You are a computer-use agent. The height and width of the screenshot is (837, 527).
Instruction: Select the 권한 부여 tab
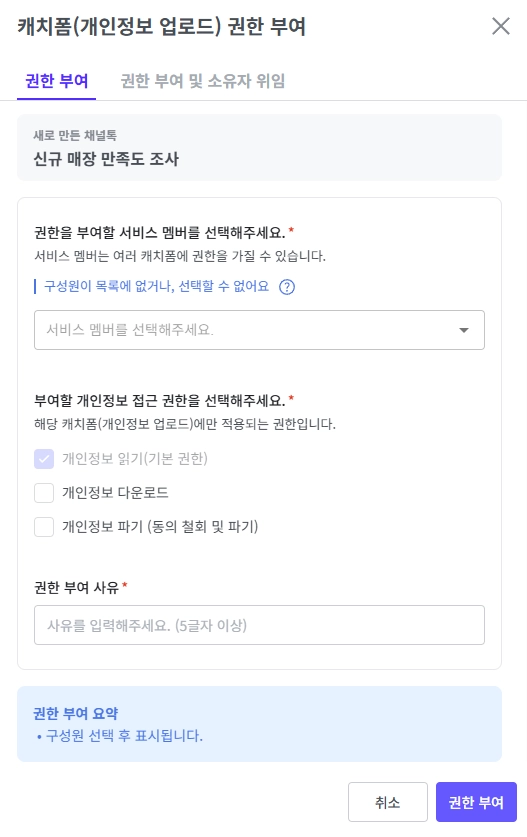point(57,81)
